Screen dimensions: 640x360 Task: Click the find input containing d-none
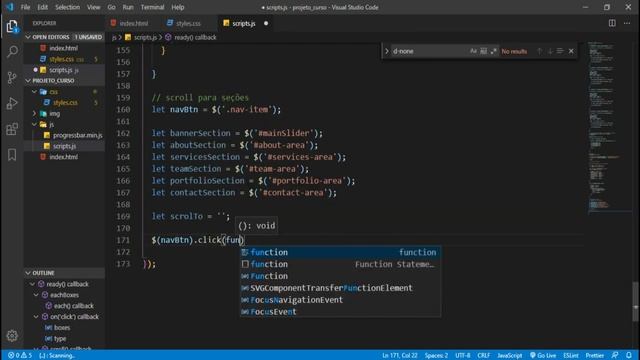pos(429,51)
